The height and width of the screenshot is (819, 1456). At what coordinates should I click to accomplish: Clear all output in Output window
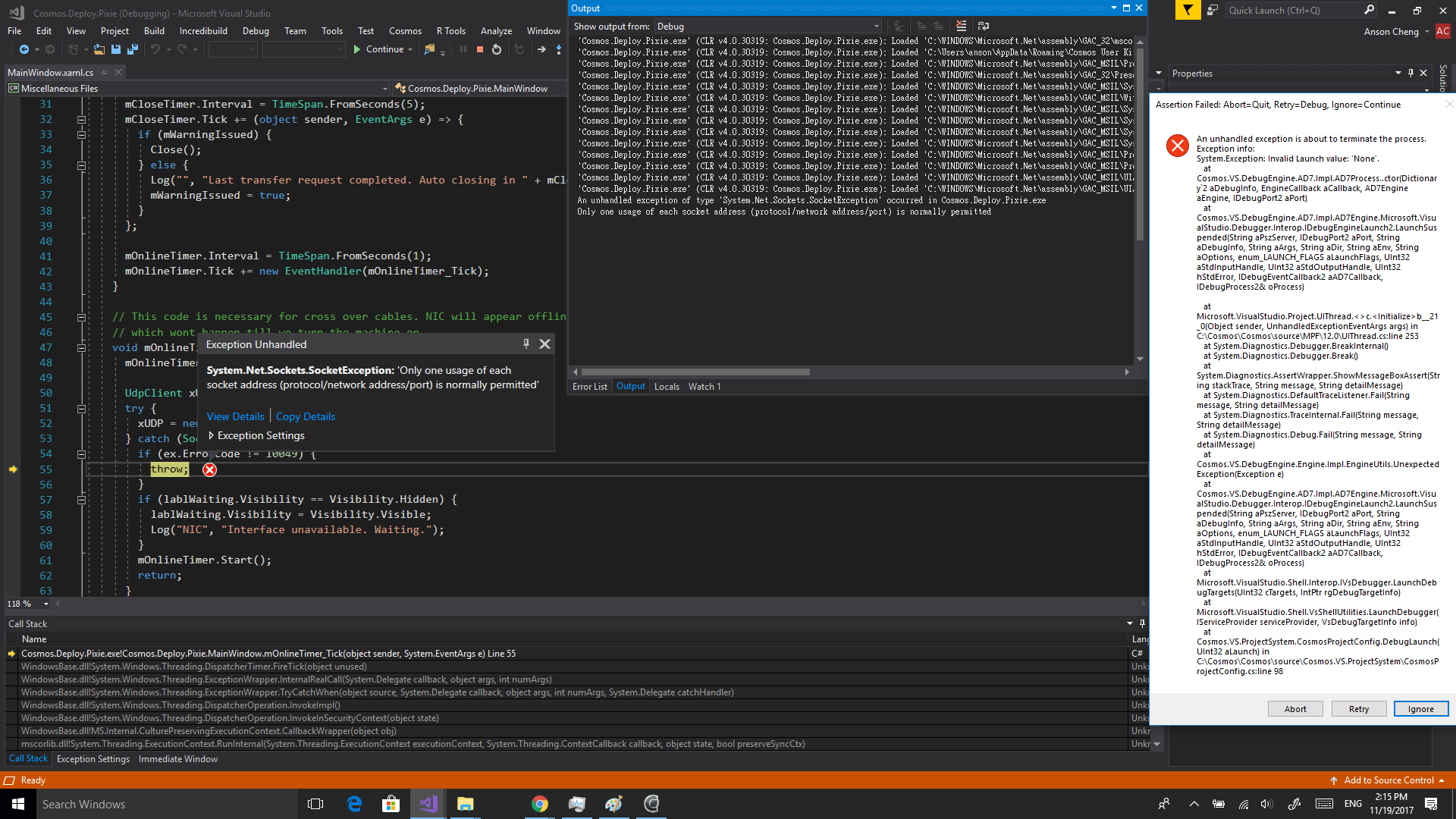click(961, 27)
